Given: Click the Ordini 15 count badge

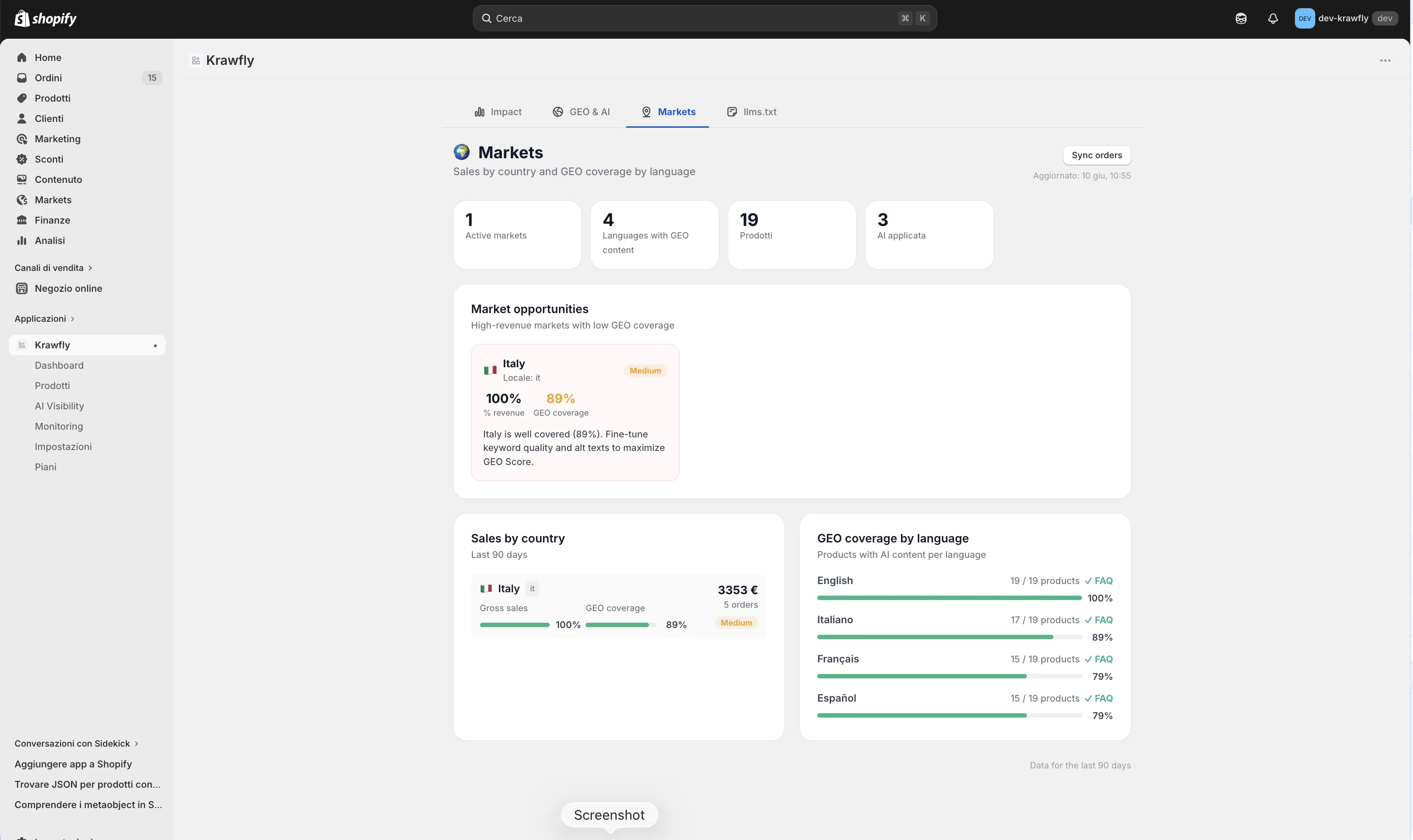Looking at the screenshot, I should coord(152,77).
